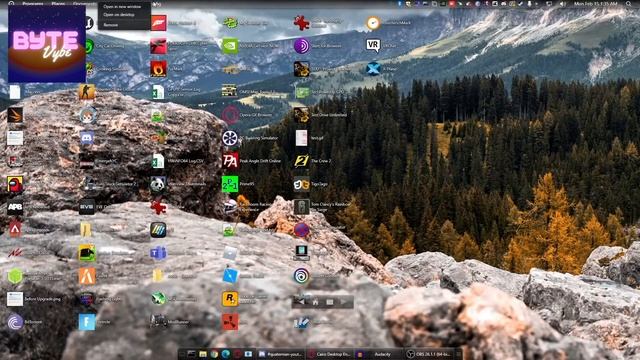Open the Discord desktop shortcut
Screen dimensions: 640x360
pos(87,138)
